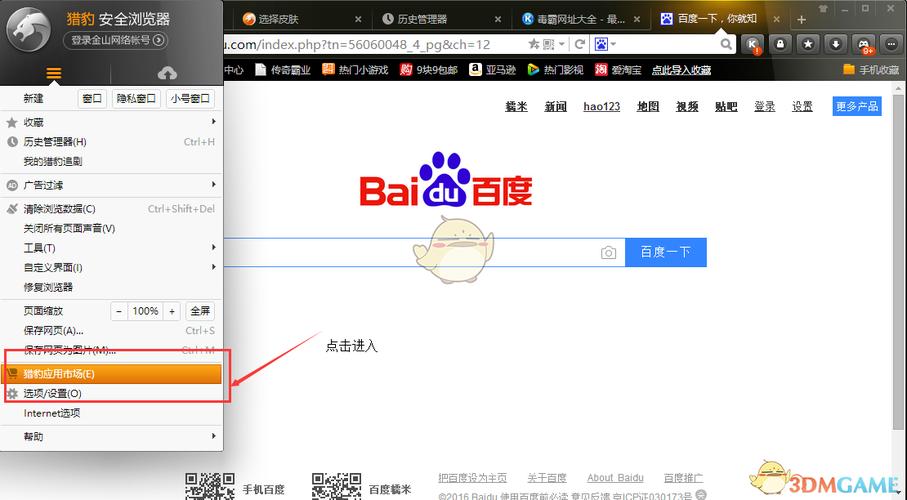The height and width of the screenshot is (500, 907).
Task: Open the 热门影视 bookmark
Action: (x=555, y=70)
